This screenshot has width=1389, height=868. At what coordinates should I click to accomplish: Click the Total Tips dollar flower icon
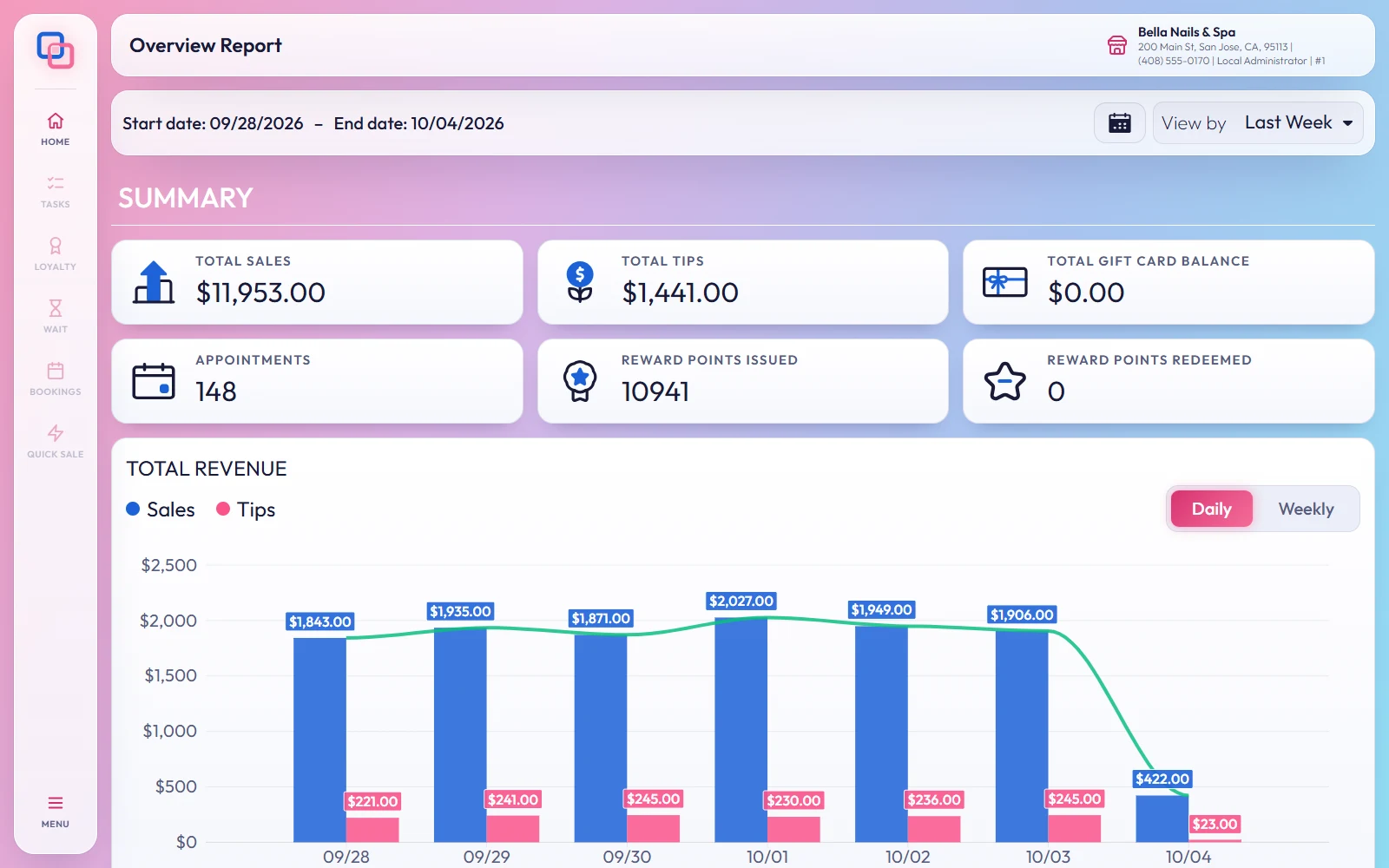click(x=580, y=282)
